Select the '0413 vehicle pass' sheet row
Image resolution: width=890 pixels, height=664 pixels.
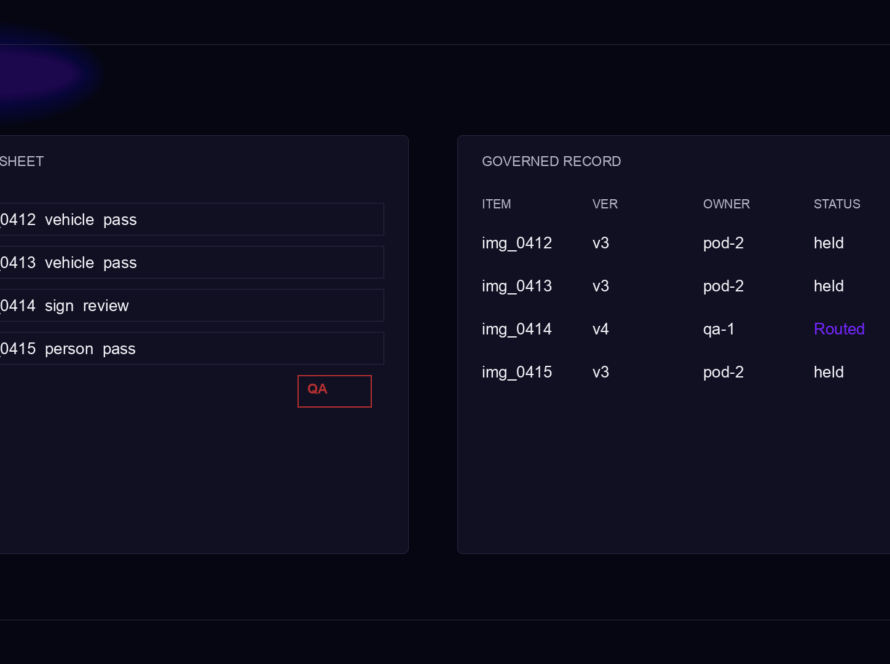pyautogui.click(x=192, y=262)
